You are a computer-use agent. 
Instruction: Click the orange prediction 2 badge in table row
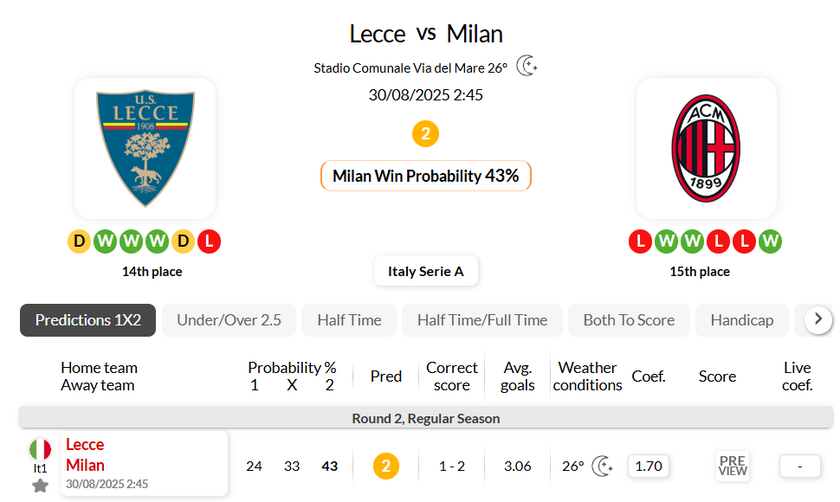[386, 465]
